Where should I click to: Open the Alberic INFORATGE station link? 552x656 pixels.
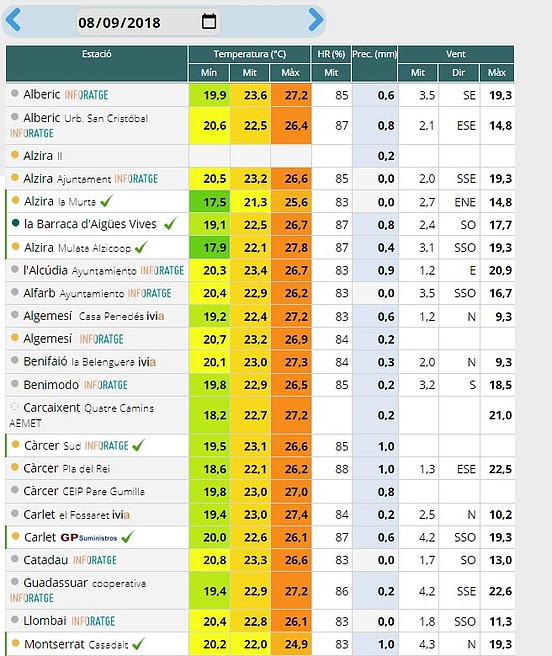(x=66, y=95)
